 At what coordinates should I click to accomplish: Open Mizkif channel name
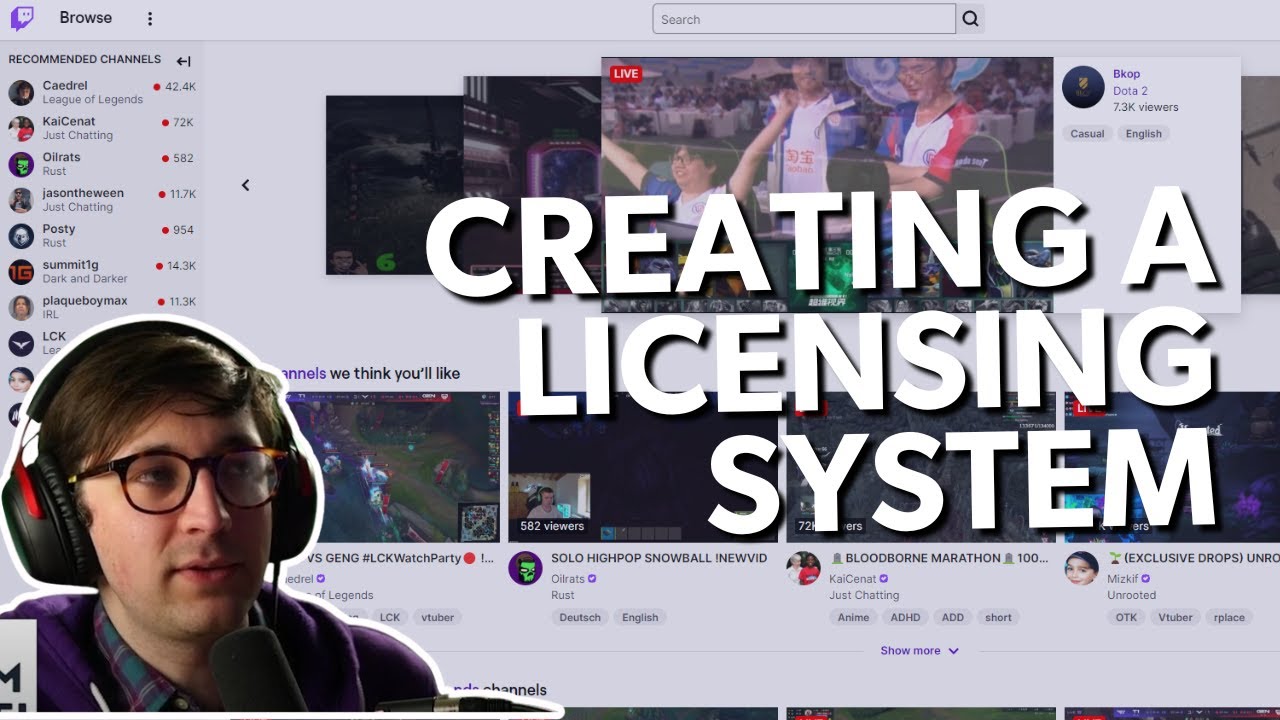(x=1124, y=579)
